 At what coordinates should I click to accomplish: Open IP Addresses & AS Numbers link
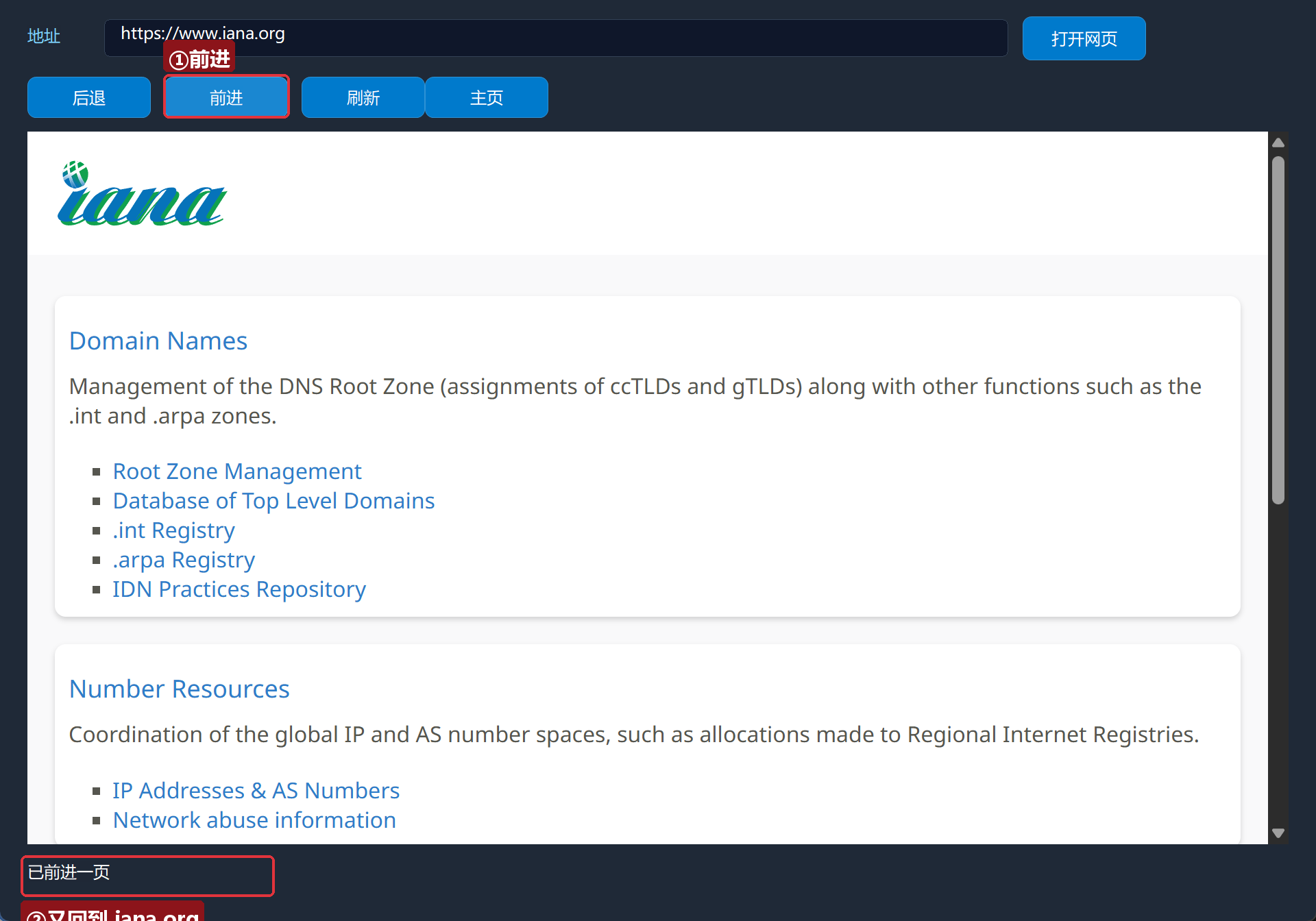coord(256,791)
